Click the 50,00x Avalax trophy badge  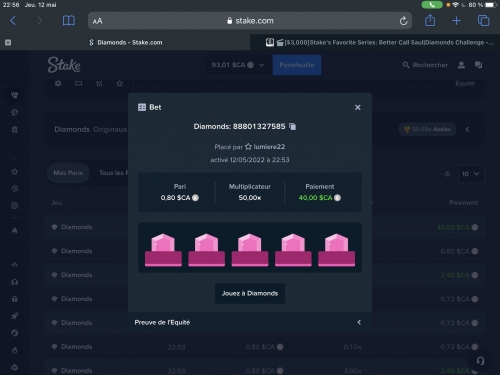[428, 129]
